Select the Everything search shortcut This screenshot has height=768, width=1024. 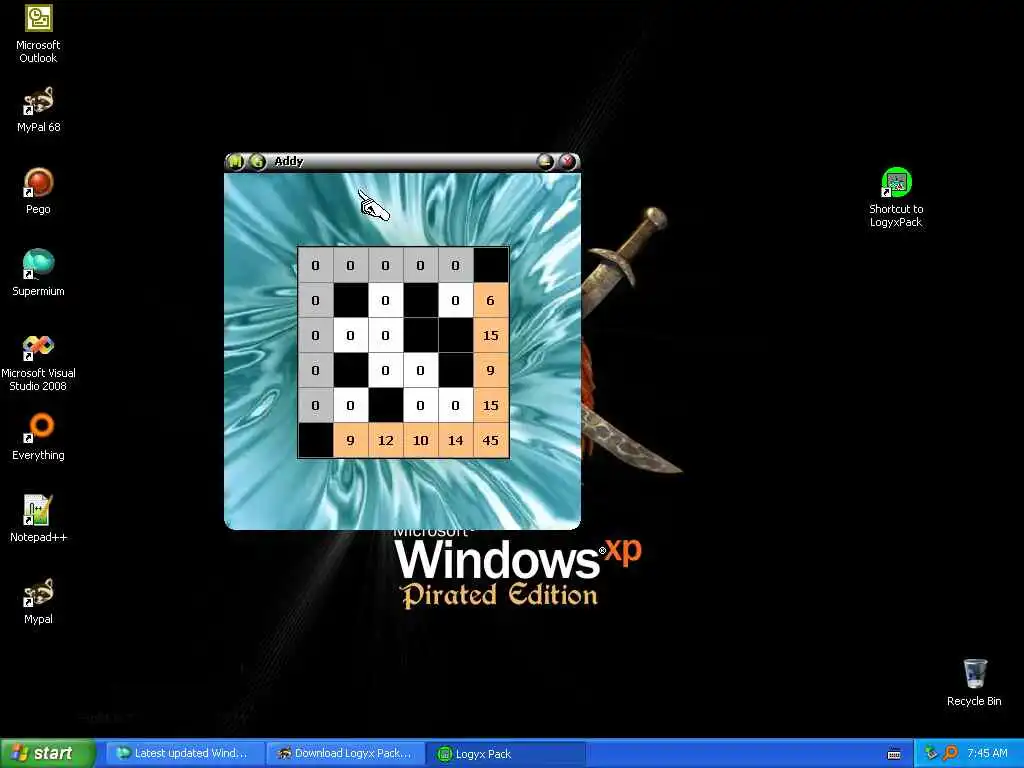tap(38, 437)
